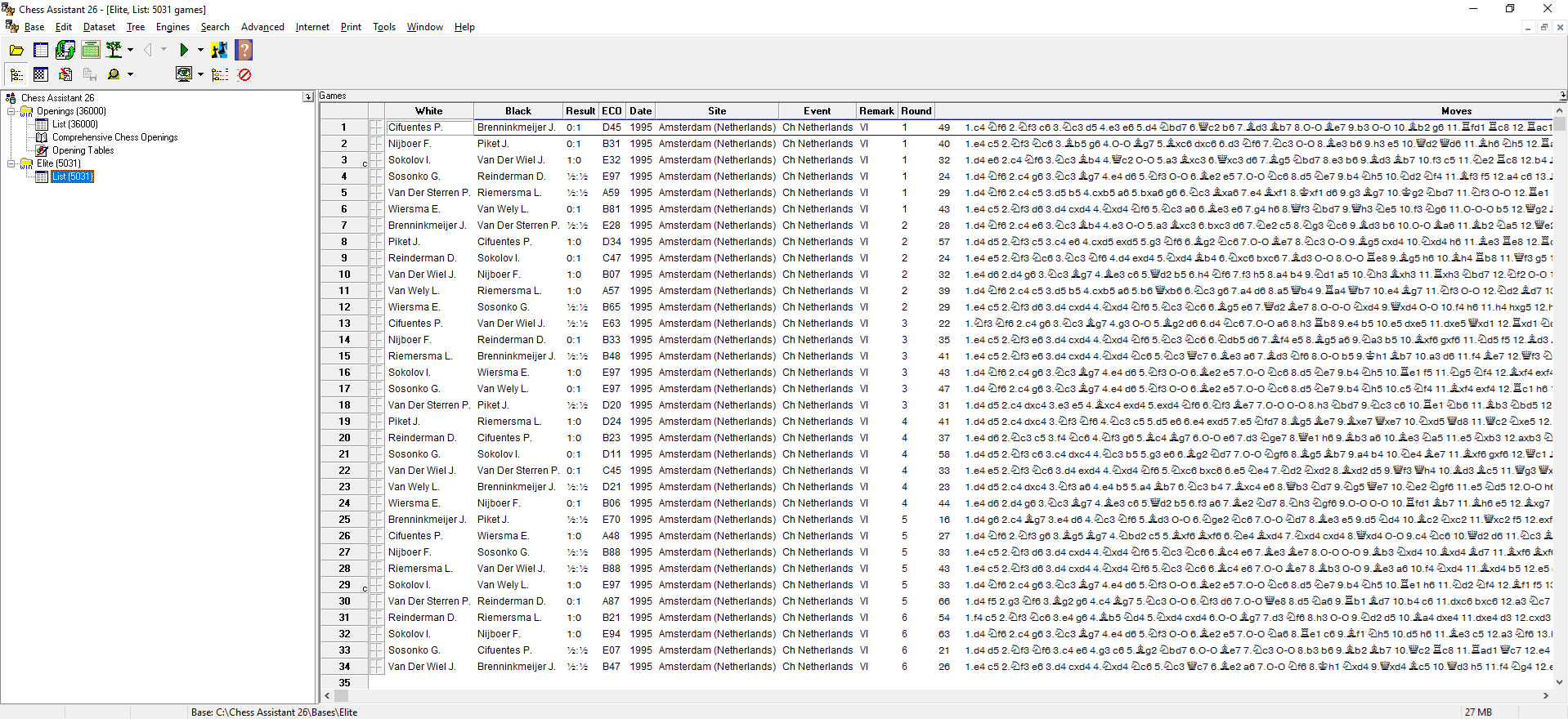Collapse the Elite (5031) tree node

pyautogui.click(x=11, y=163)
